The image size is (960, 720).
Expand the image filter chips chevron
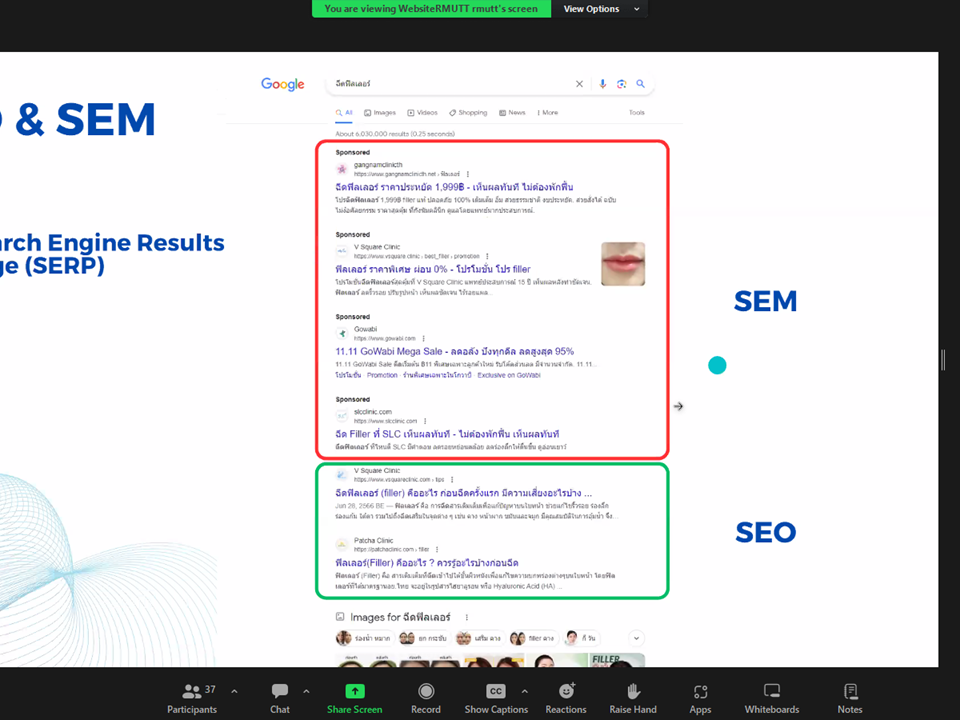636,639
